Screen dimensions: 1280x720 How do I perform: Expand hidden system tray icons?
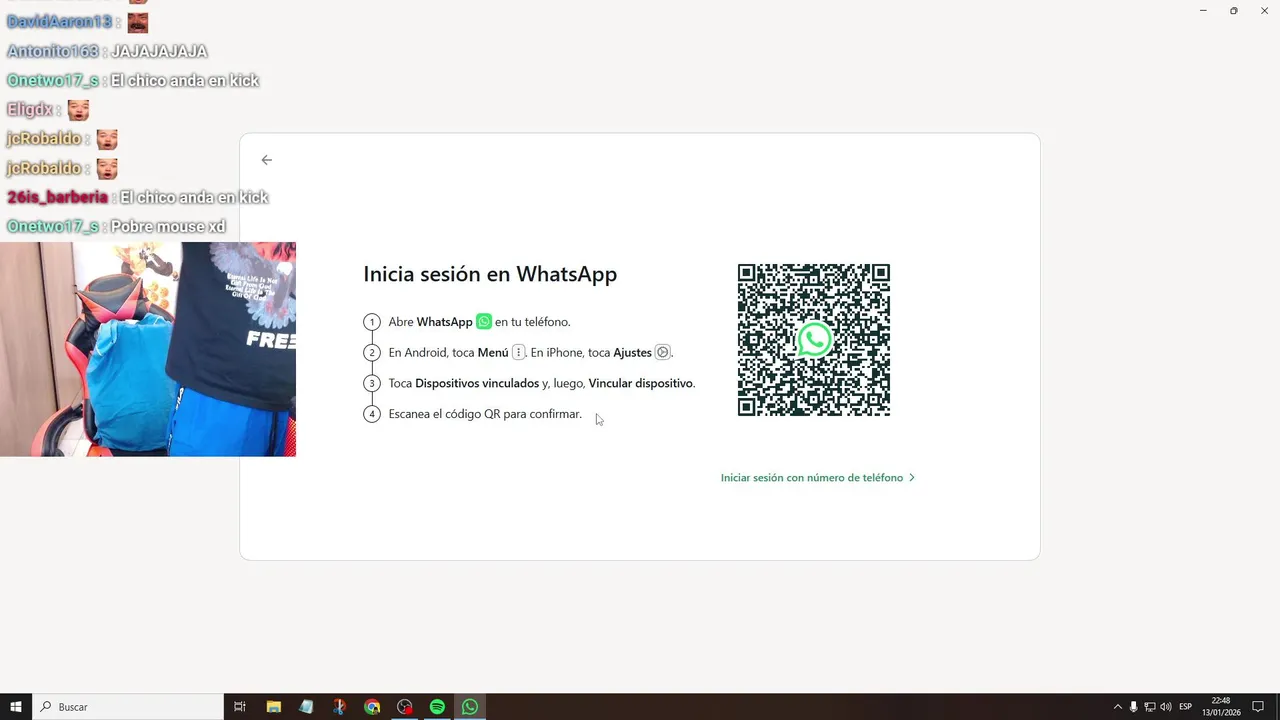pos(1118,707)
